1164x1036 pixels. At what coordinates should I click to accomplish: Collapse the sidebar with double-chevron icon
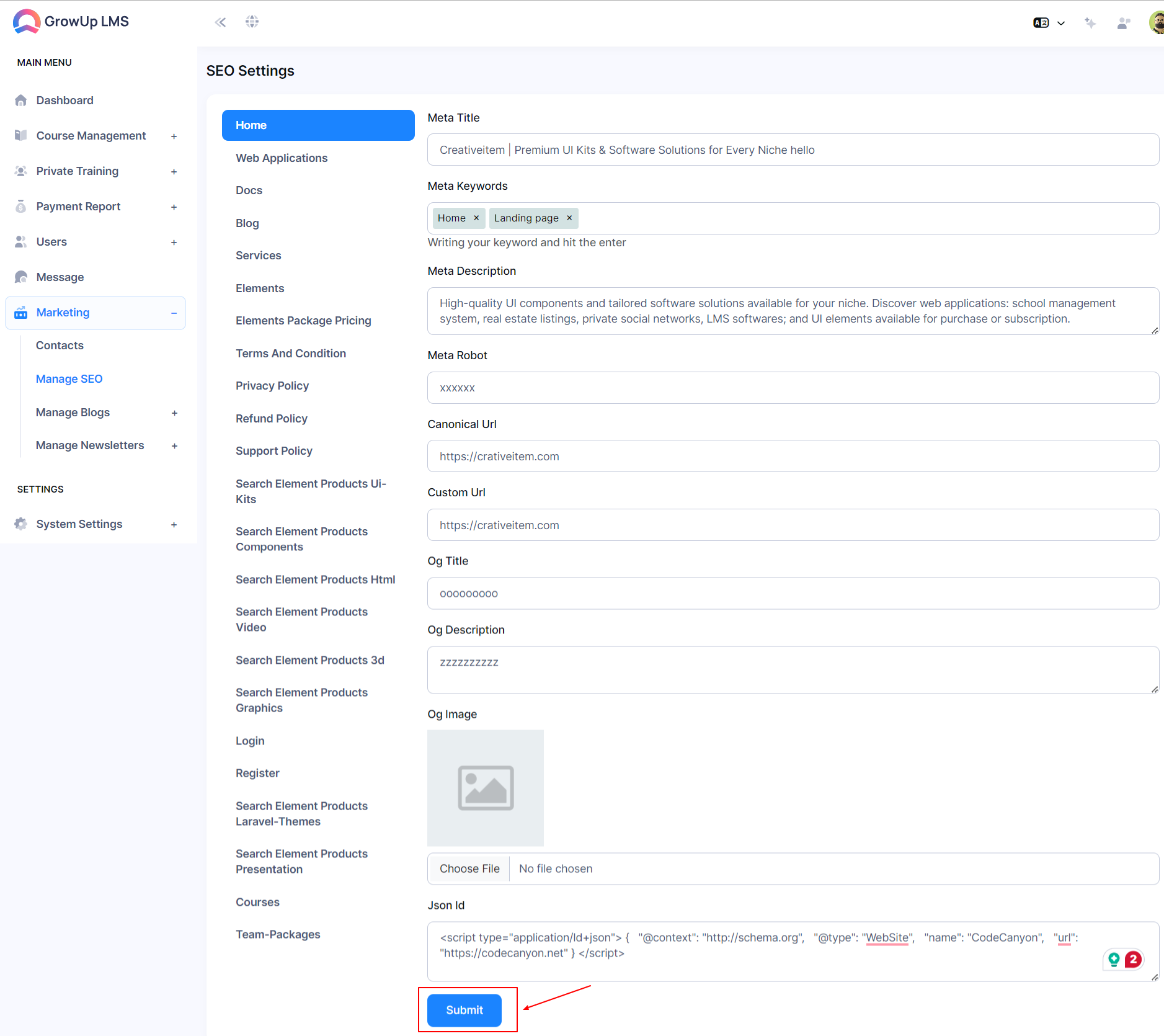(x=220, y=22)
